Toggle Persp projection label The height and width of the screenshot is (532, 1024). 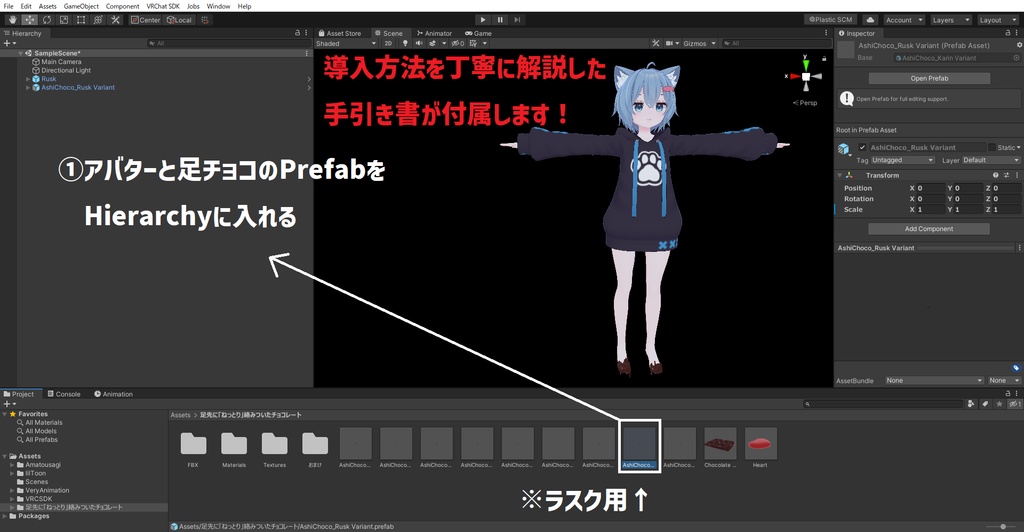tap(805, 102)
